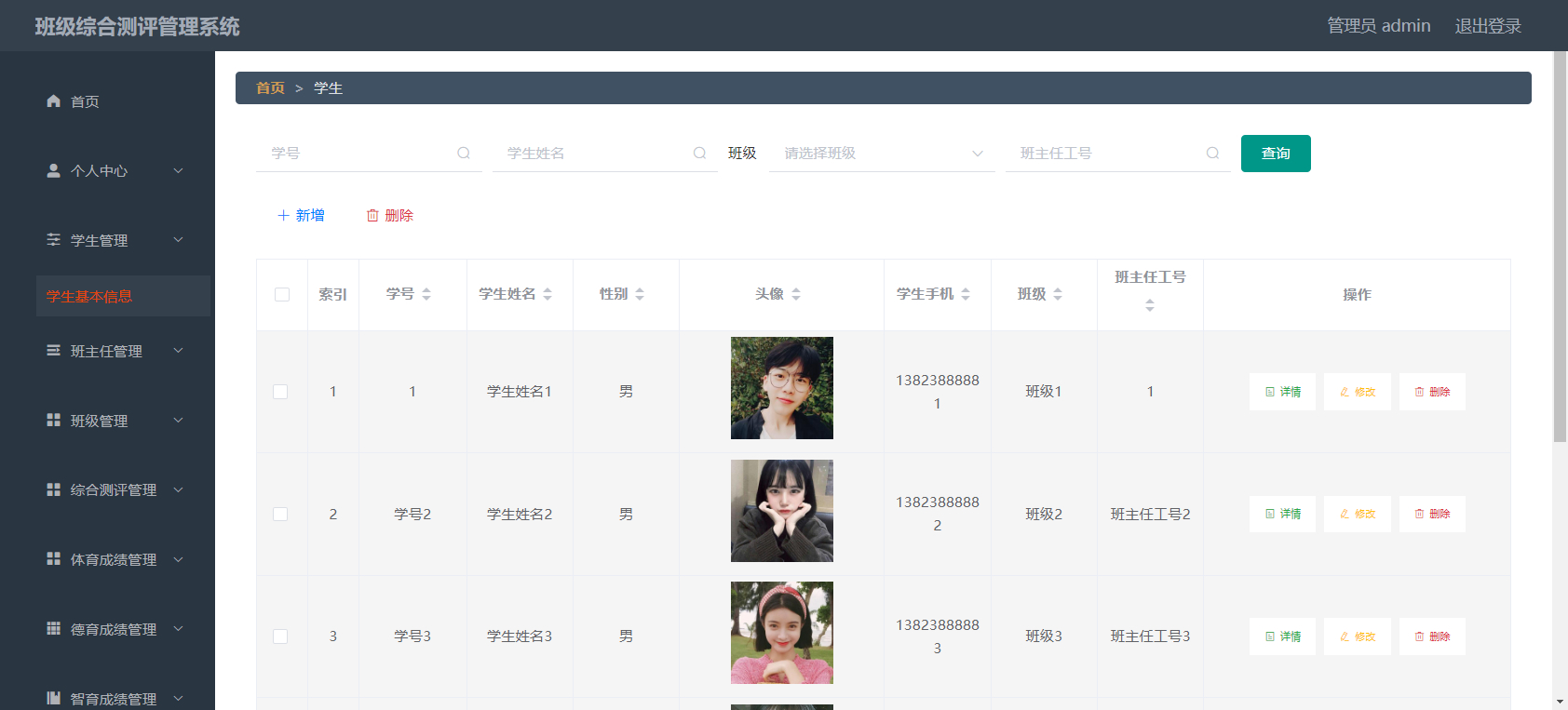Expand 智育成绩管理 chevron
This screenshot has width=1568, height=710.
click(x=178, y=698)
